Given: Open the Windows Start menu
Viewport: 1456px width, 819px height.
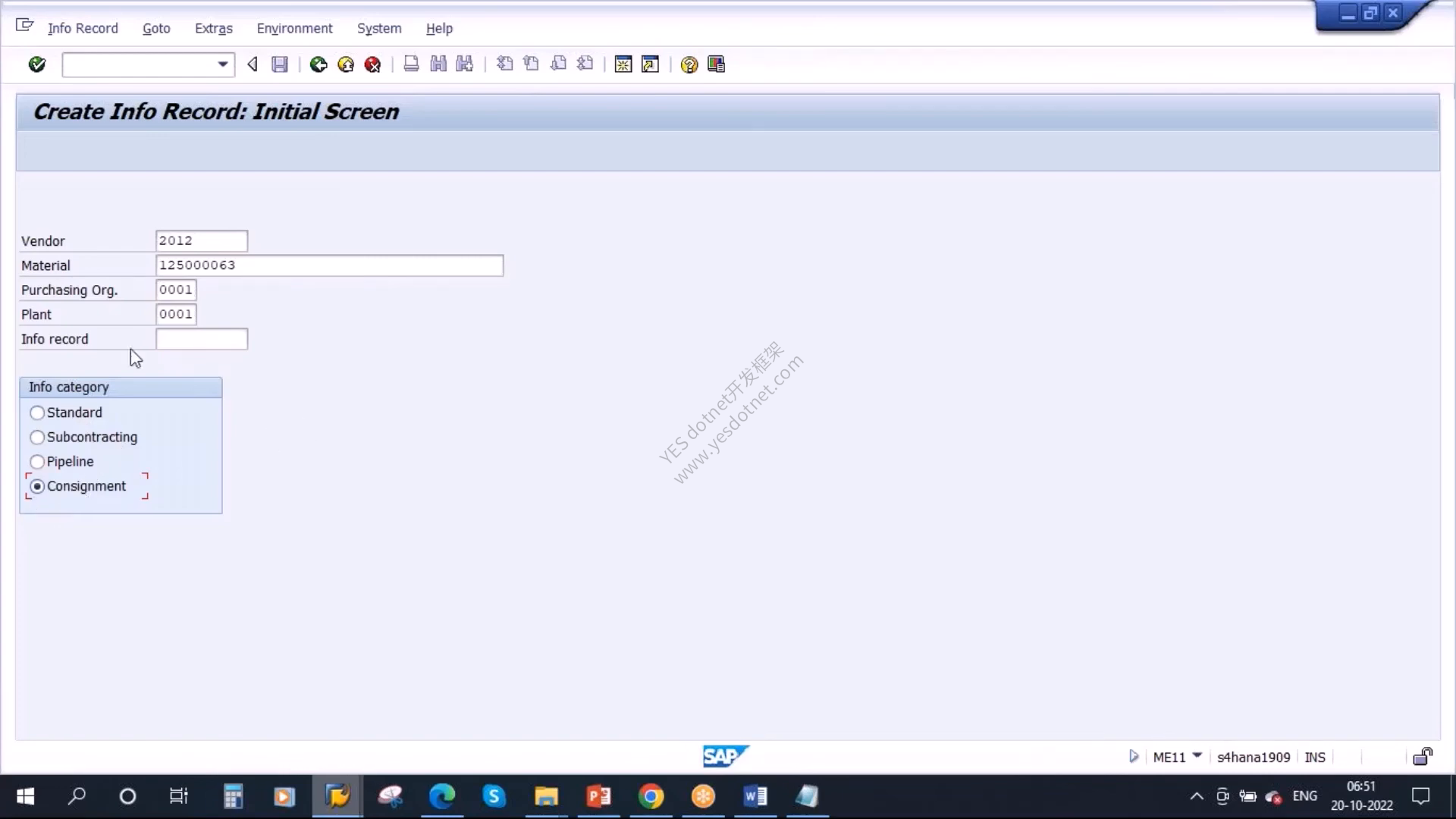Looking at the screenshot, I should [x=25, y=796].
